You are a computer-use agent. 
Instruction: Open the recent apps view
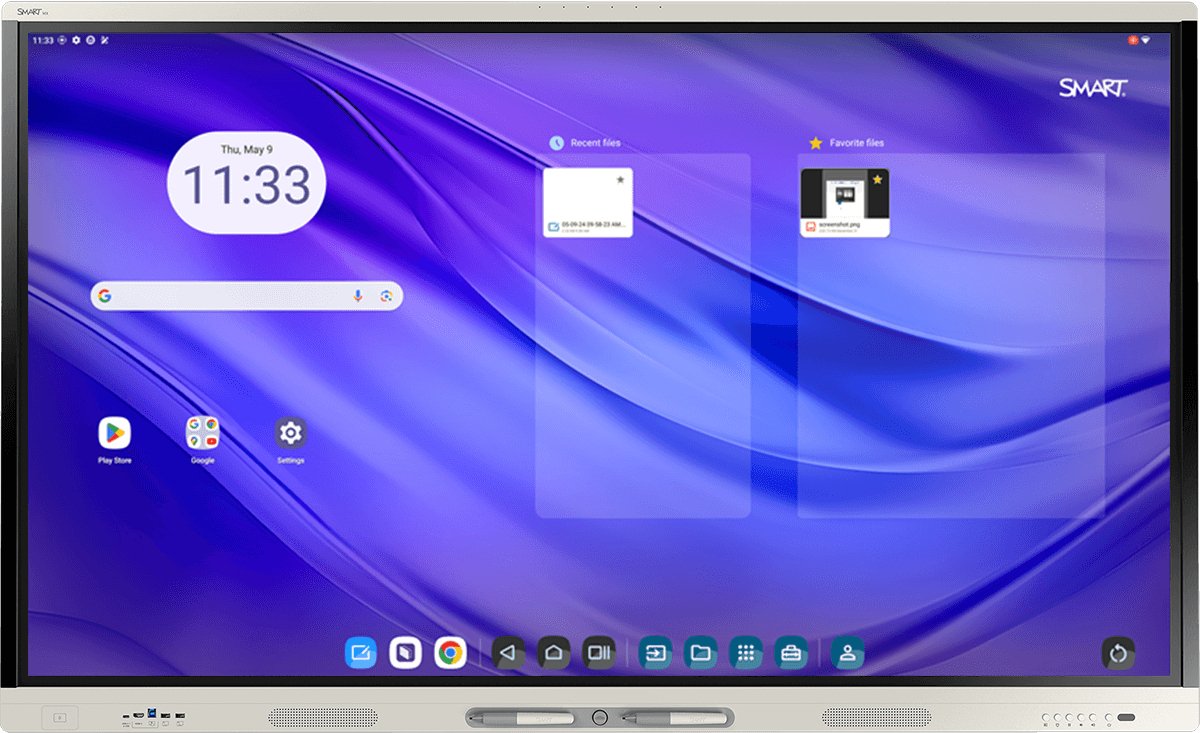pyautogui.click(x=598, y=652)
